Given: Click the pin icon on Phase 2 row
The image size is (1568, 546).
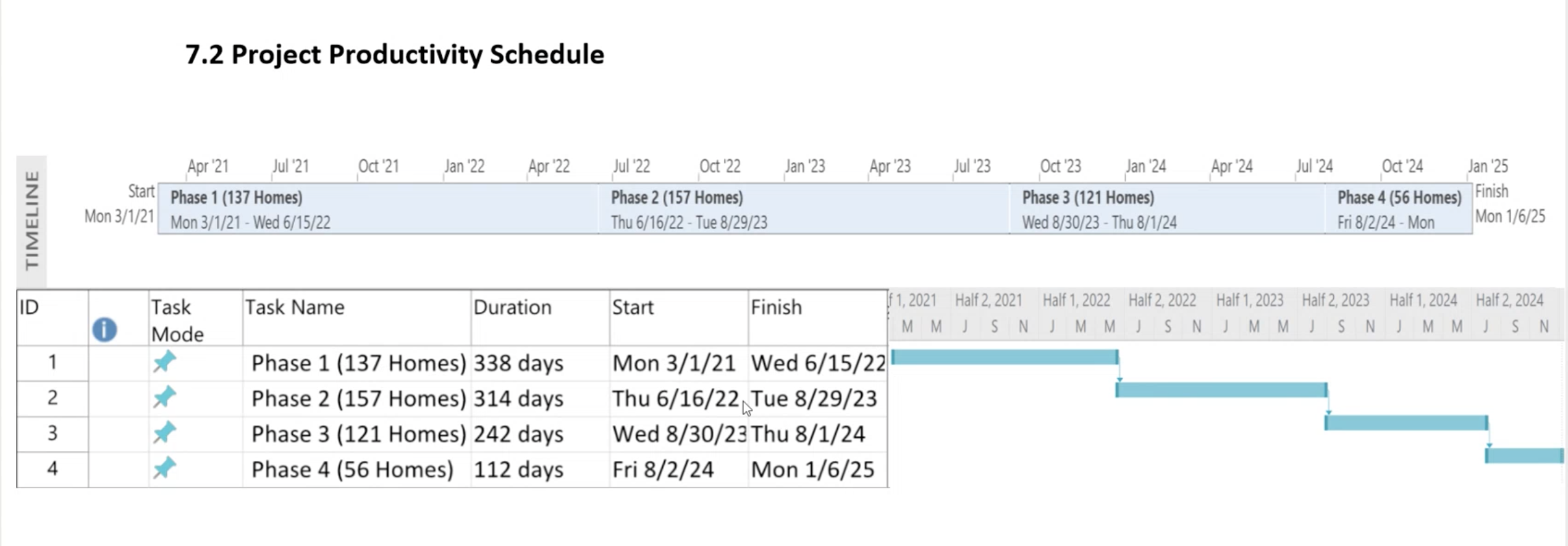Looking at the screenshot, I should tap(164, 398).
